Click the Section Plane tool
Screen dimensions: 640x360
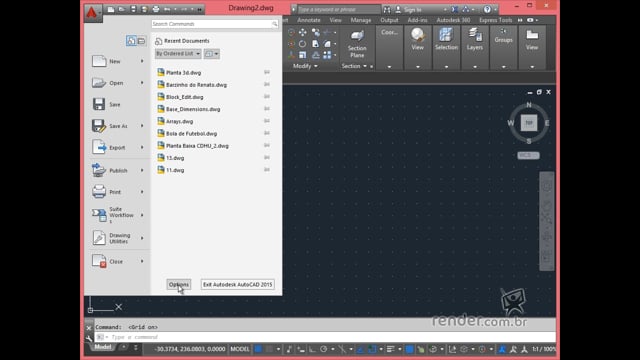coord(357,43)
